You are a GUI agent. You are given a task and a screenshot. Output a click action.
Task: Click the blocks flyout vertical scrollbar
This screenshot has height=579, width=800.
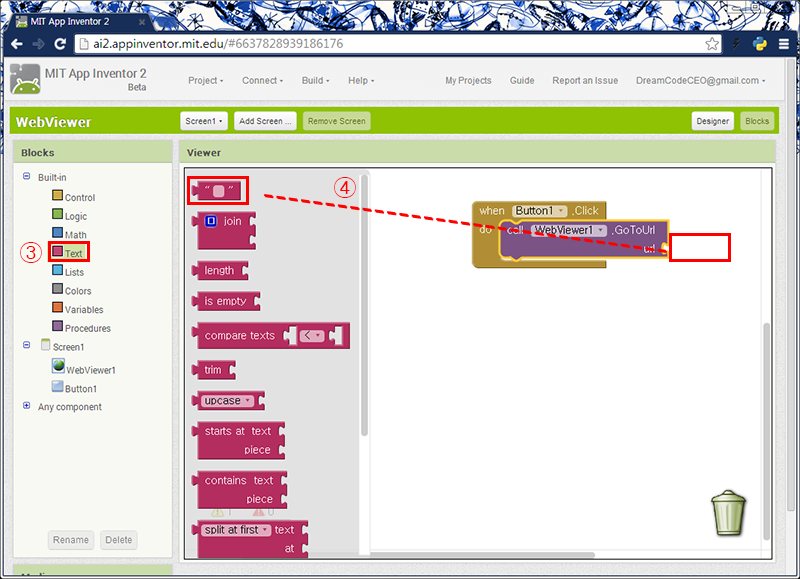364,306
